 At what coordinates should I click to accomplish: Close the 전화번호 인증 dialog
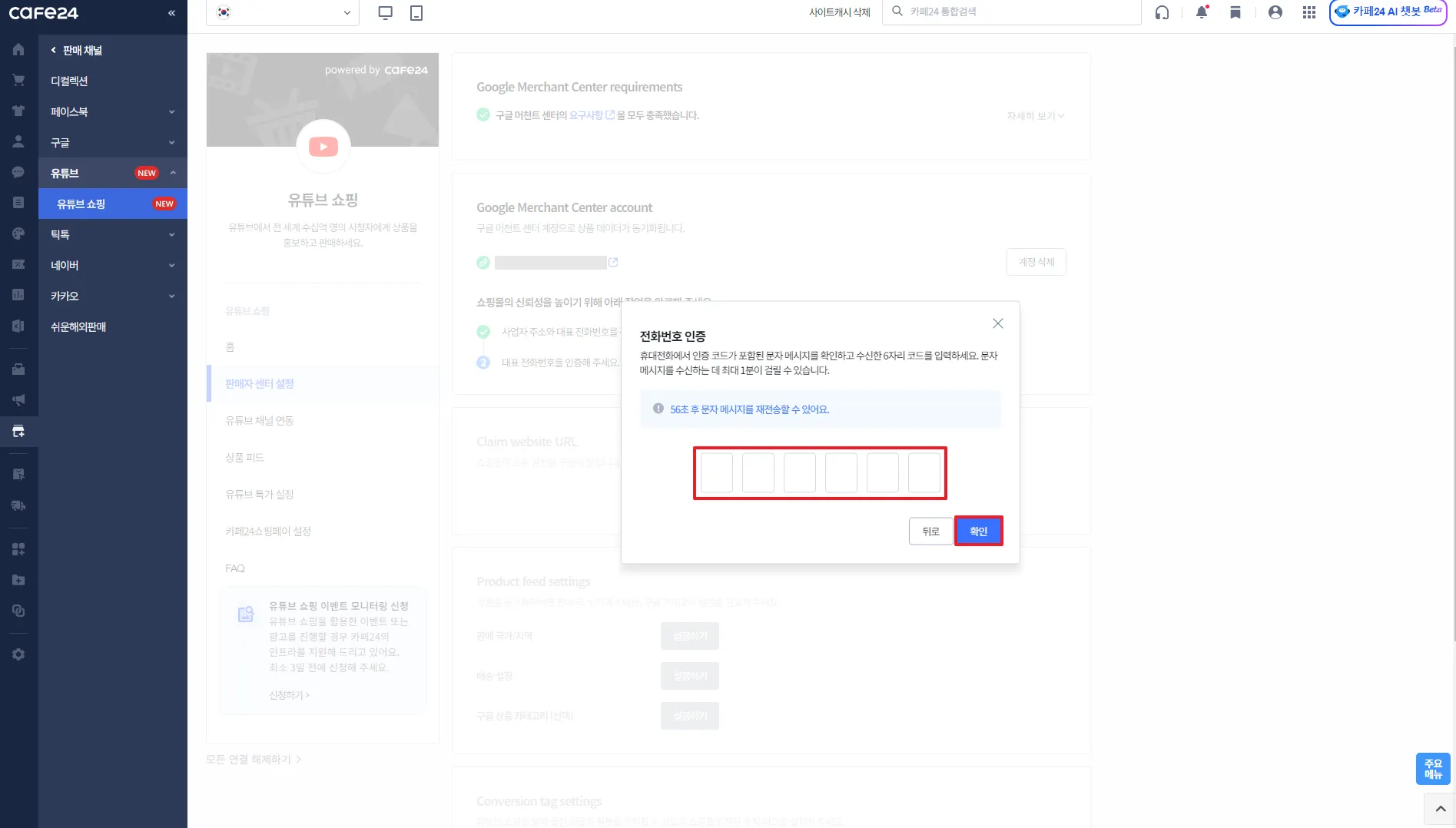tap(997, 323)
